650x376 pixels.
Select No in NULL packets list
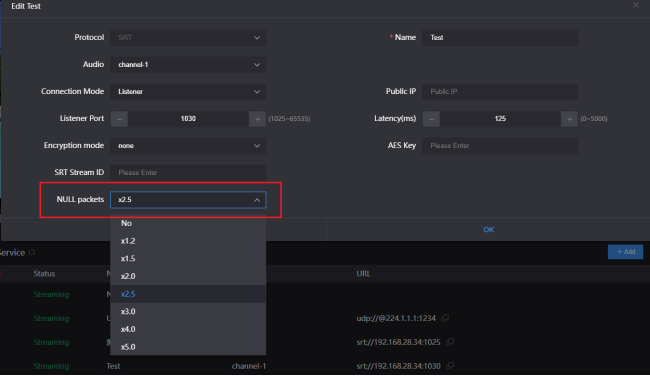point(188,223)
